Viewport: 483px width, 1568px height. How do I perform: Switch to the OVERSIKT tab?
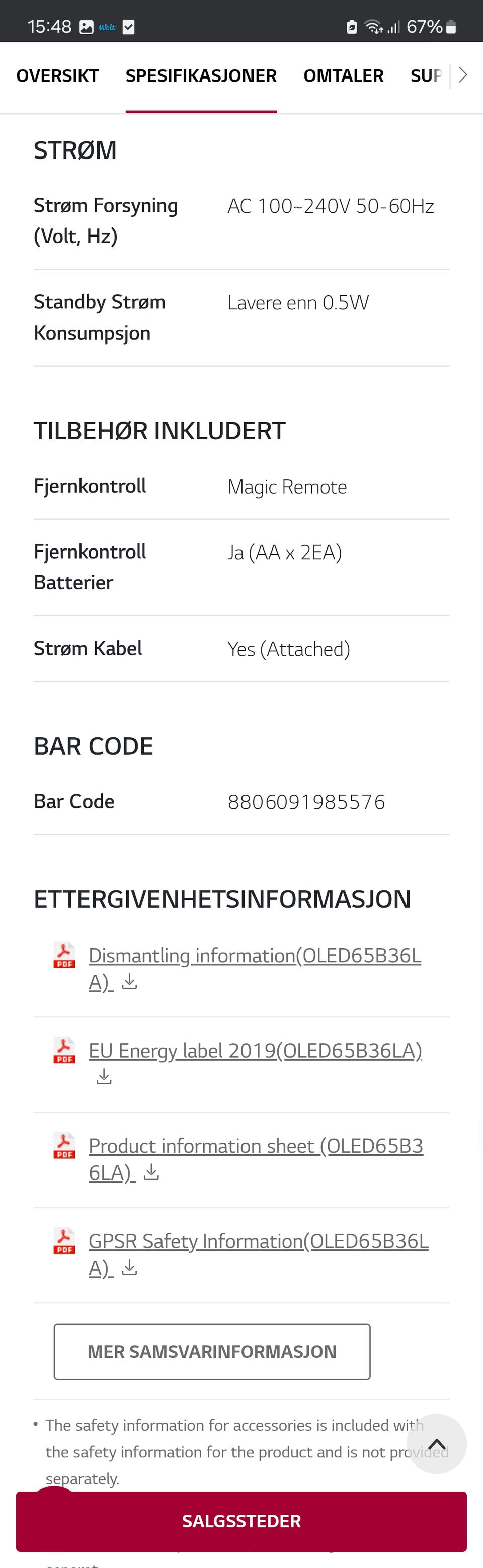[x=57, y=75]
